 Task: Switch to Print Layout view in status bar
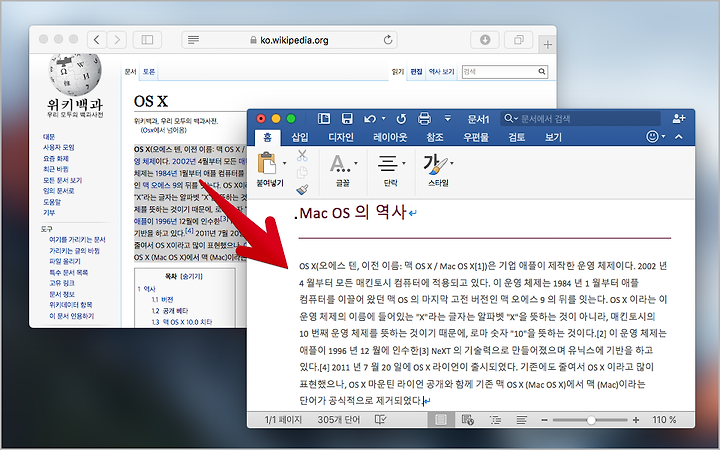click(x=441, y=420)
